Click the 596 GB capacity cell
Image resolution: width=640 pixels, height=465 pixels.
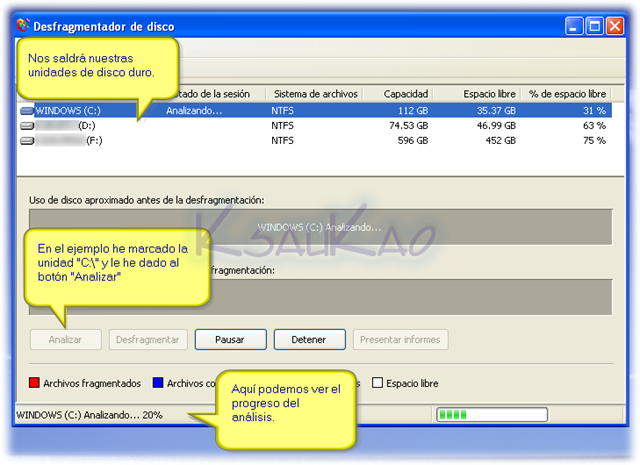pyautogui.click(x=413, y=141)
